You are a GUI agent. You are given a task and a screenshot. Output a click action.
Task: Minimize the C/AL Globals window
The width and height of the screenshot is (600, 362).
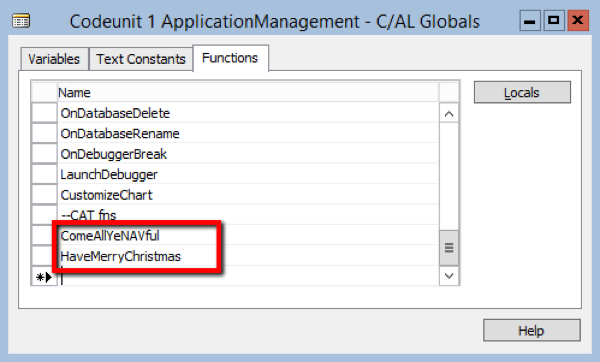coord(530,20)
